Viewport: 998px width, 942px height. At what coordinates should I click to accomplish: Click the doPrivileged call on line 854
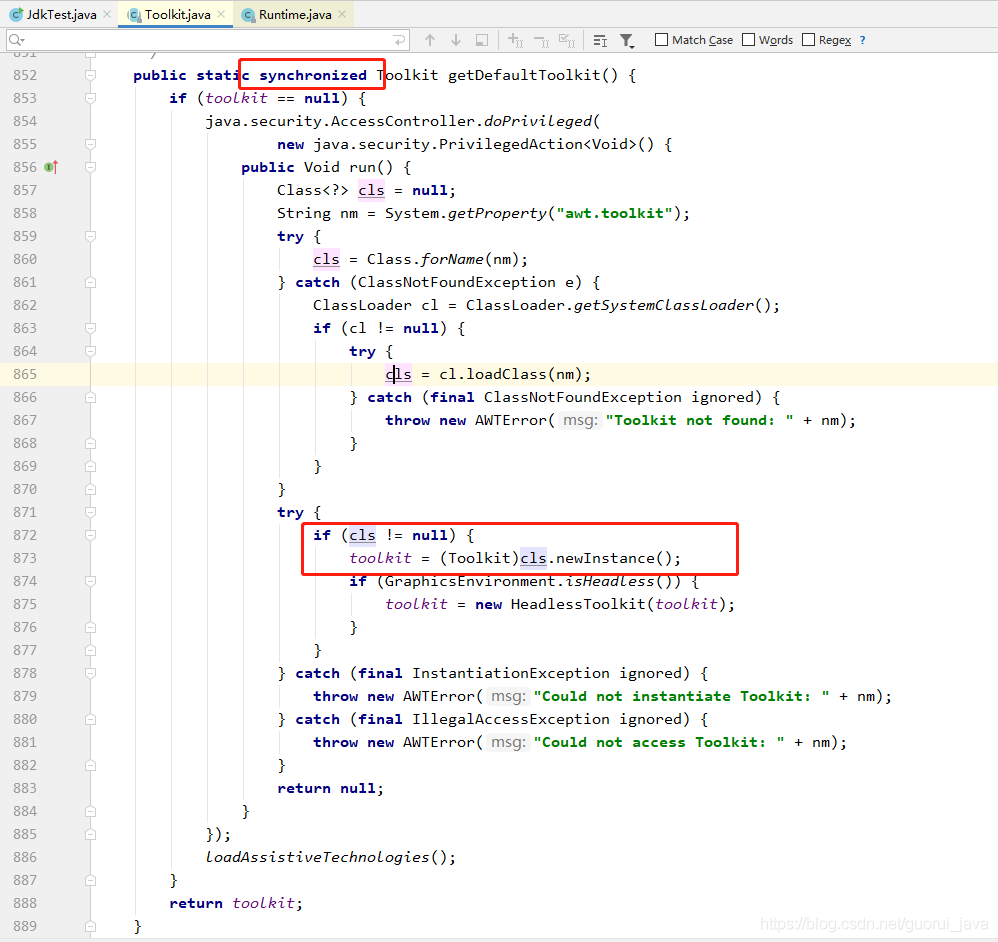tap(537, 121)
